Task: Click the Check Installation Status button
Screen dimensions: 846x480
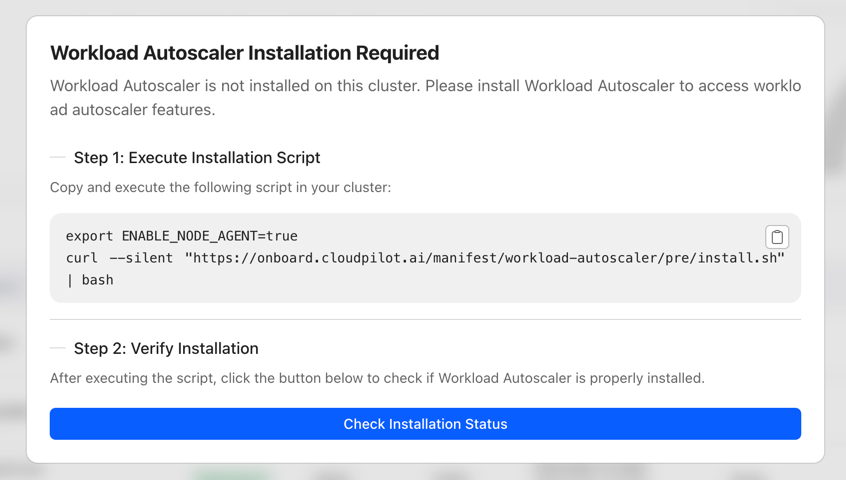Action: pyautogui.click(x=425, y=424)
